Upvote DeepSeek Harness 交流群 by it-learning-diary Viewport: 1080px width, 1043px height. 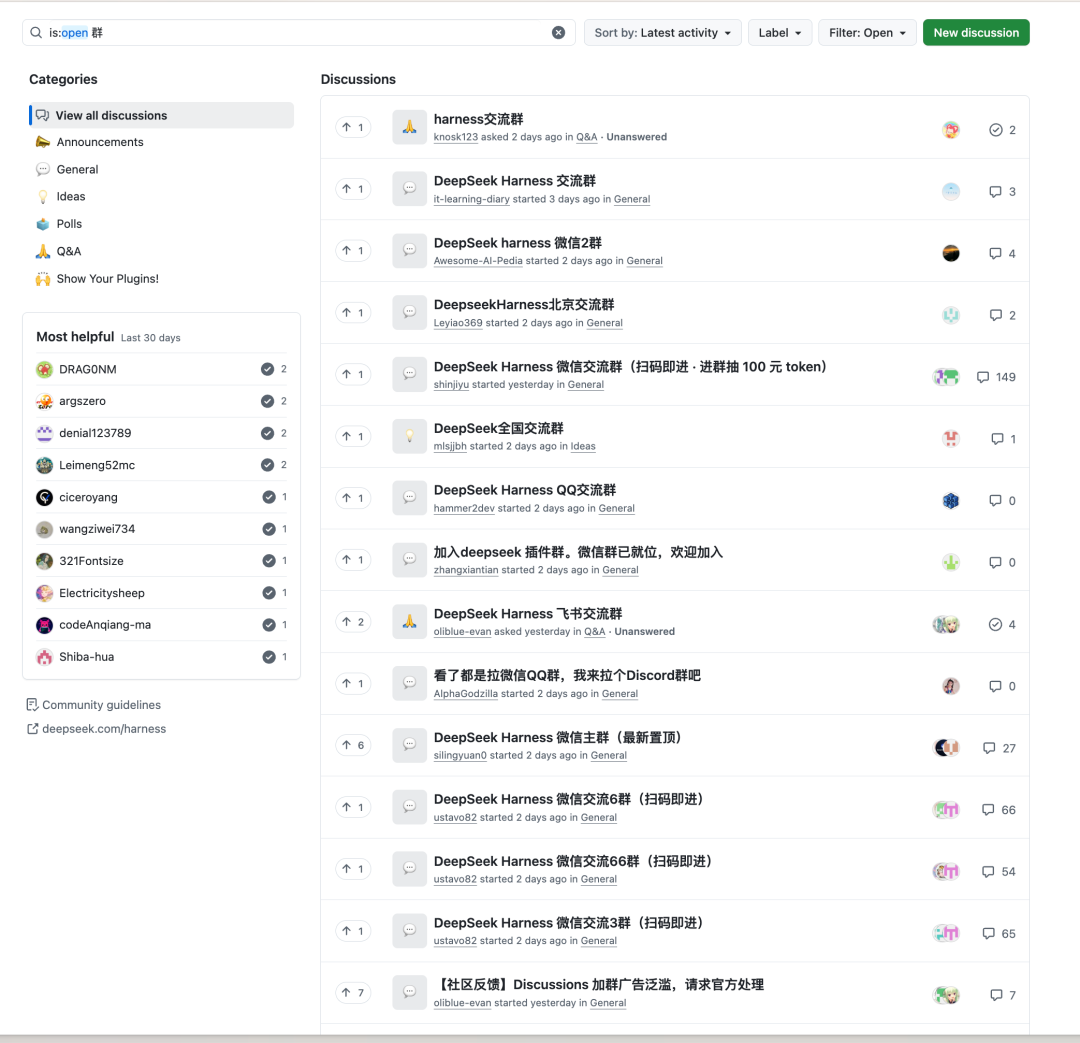tap(353, 189)
